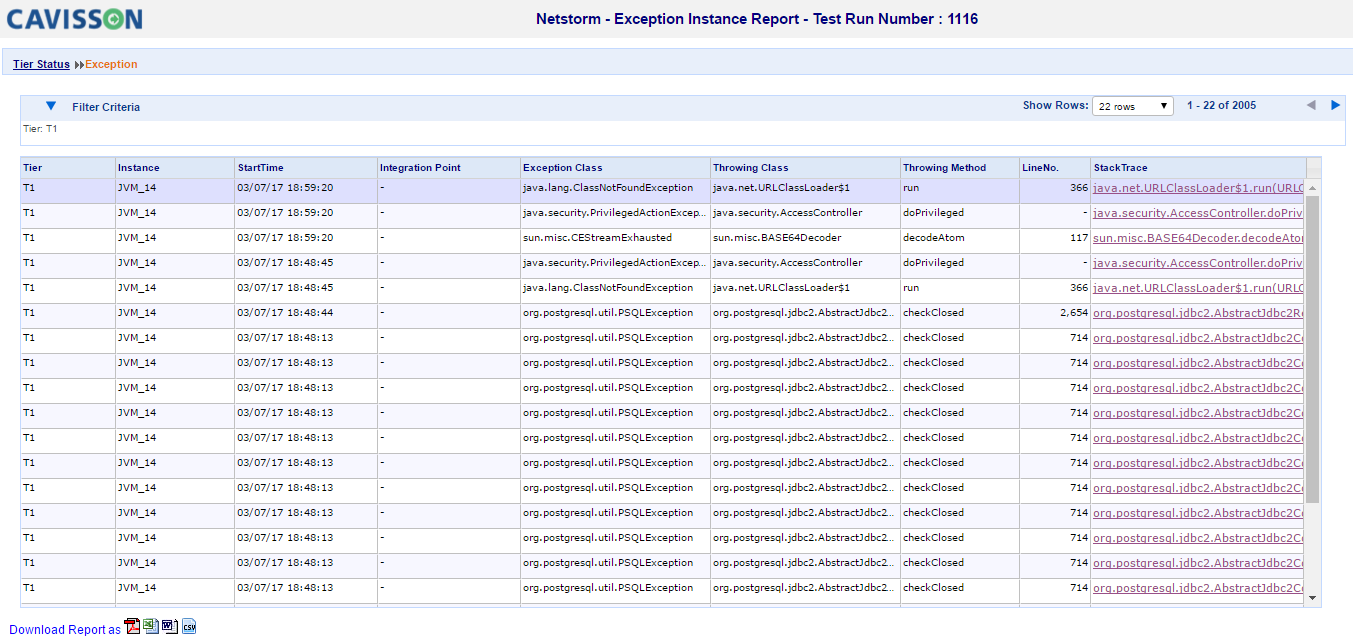Open the Show Rows dropdown
Image resolution: width=1353 pixels, height=643 pixels.
(x=1133, y=106)
